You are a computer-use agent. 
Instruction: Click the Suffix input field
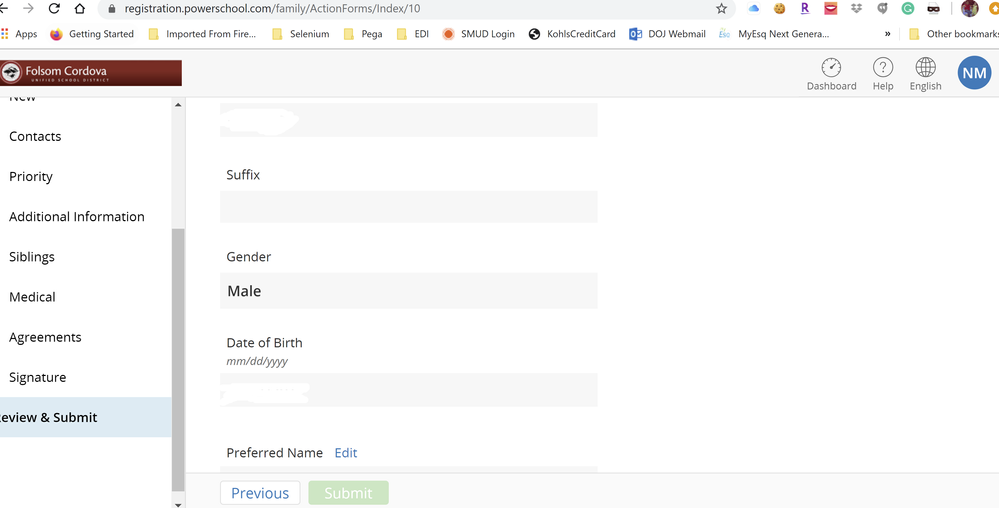[408, 207]
